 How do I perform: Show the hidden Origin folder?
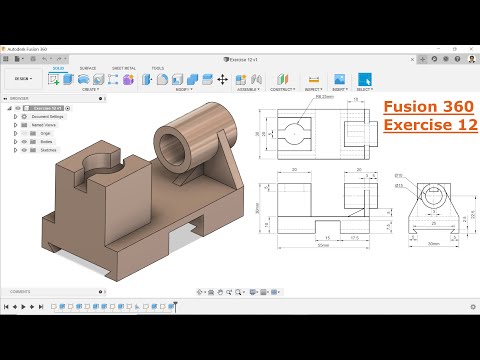[x=24, y=133]
